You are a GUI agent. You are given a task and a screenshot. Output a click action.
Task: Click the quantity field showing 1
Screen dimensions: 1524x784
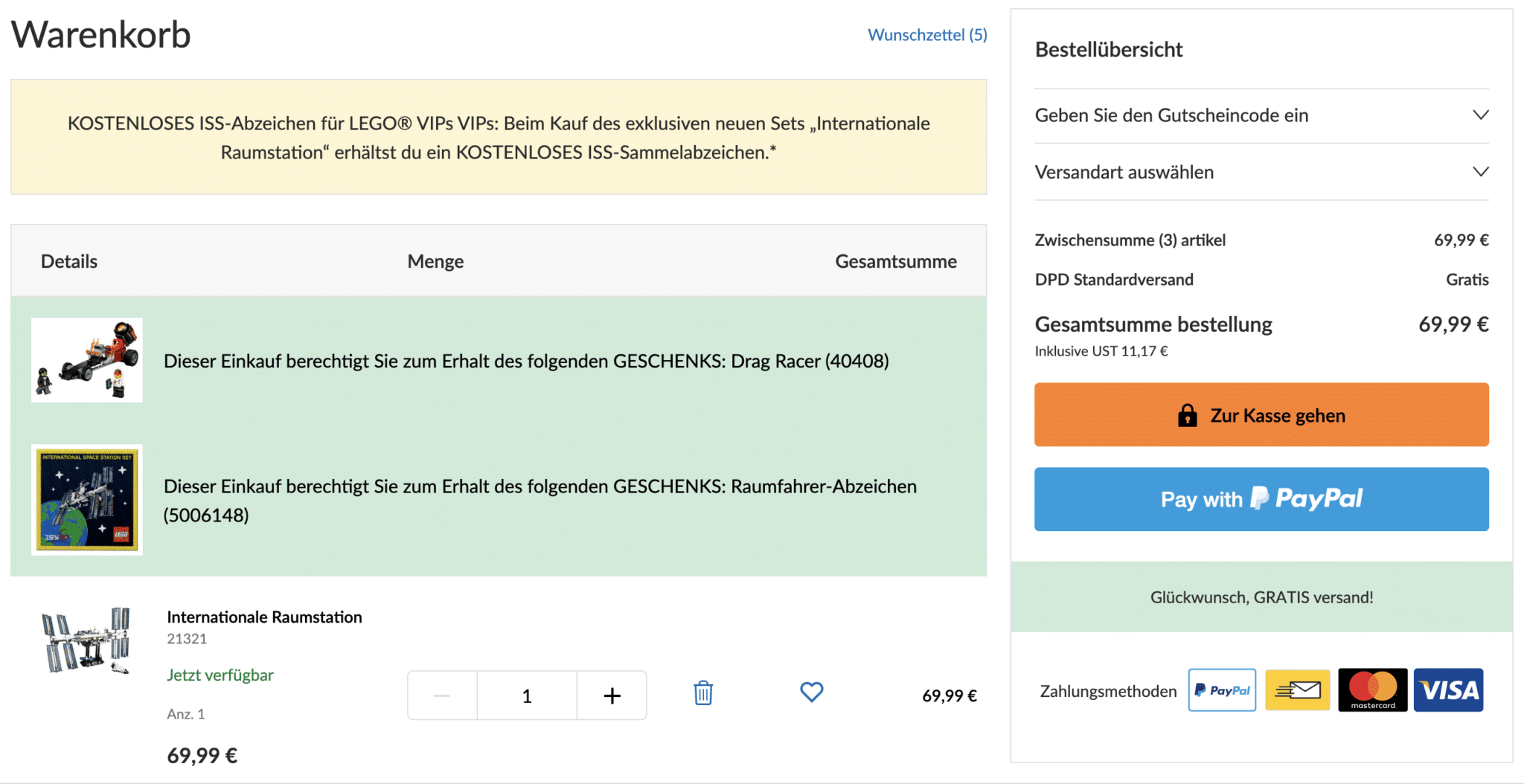click(x=527, y=695)
